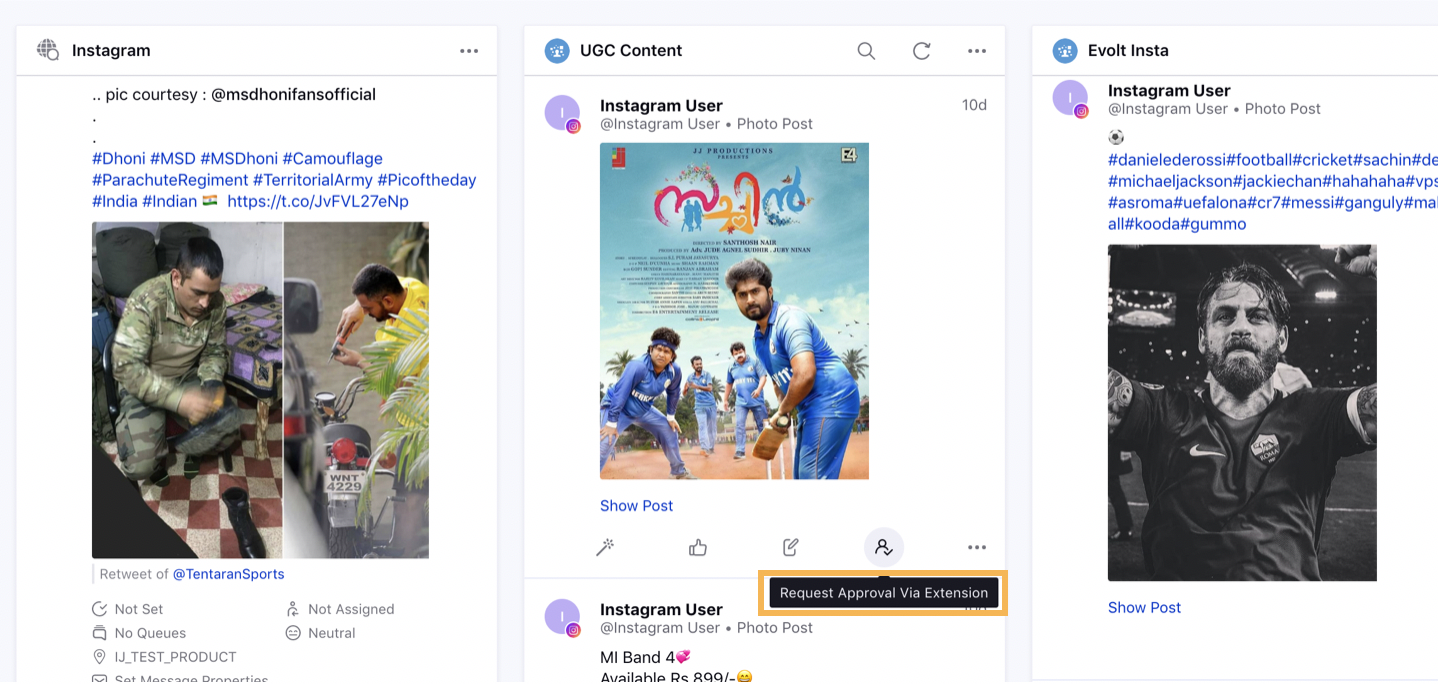This screenshot has height=684, width=1438.
Task: Click the Instagram User name in Evolt Insta
Action: point(1169,91)
